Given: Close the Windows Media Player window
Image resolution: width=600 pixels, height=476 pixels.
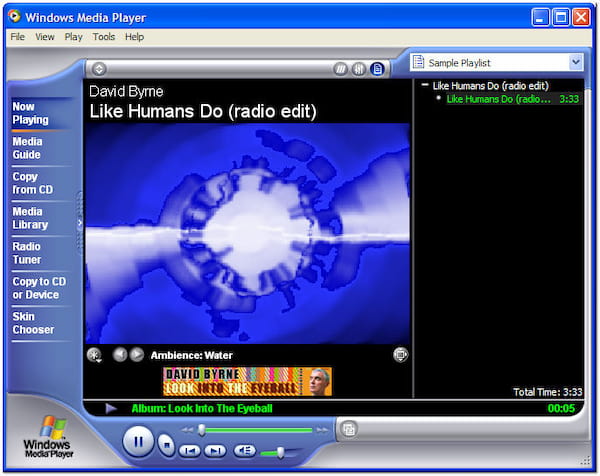Looking at the screenshot, I should 581,18.
